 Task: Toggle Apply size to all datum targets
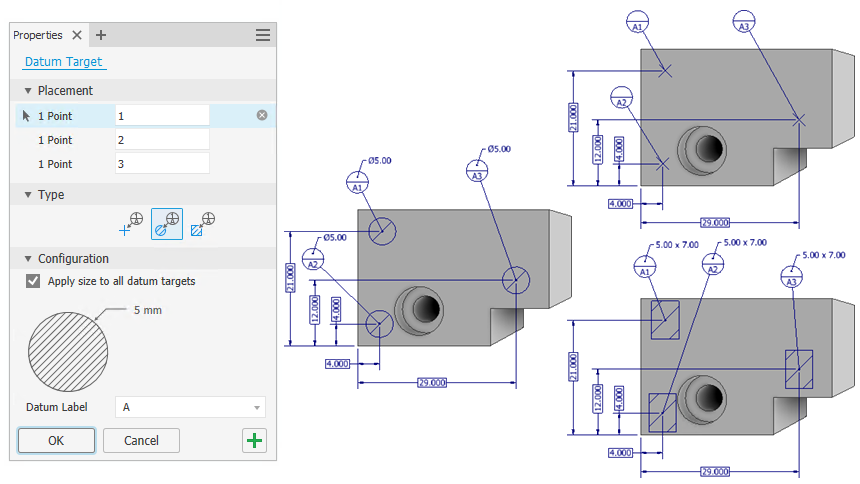tap(33, 281)
